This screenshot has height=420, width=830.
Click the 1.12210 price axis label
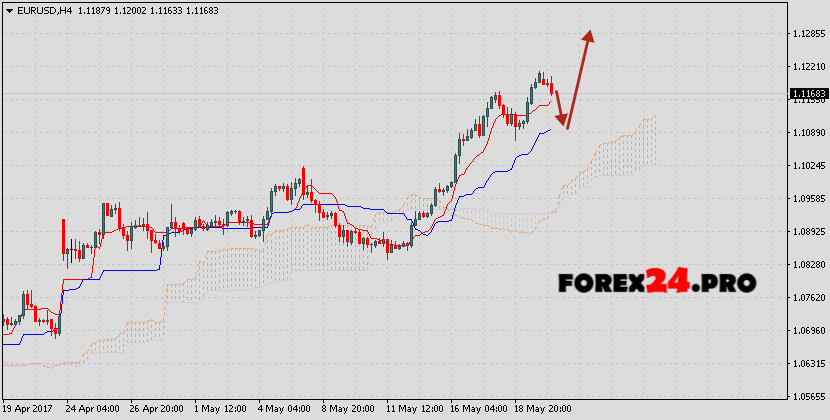(x=807, y=67)
